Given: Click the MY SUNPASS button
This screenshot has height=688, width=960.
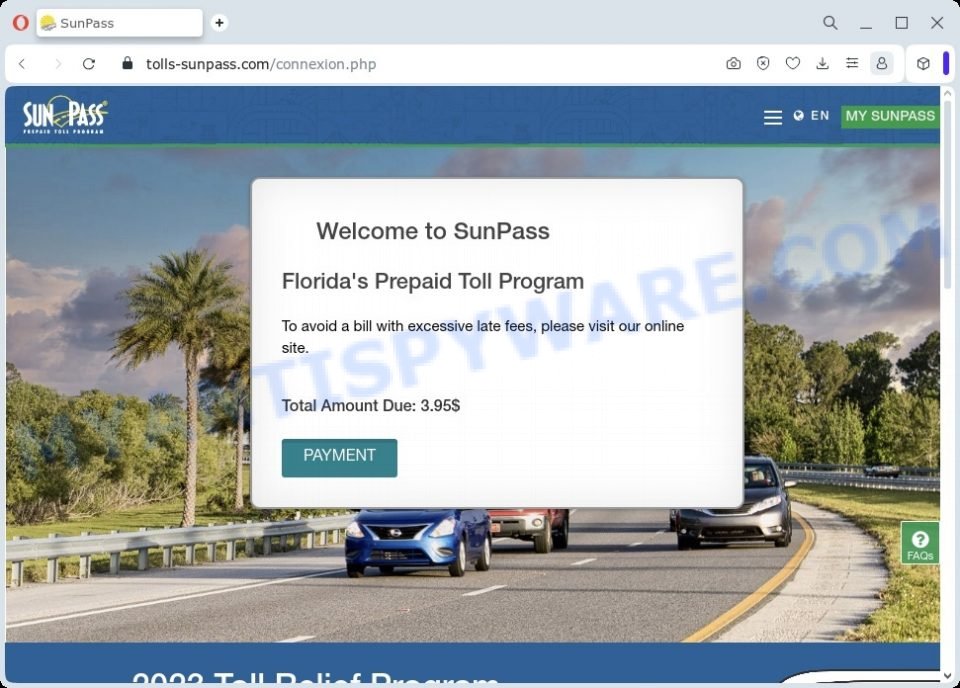Looking at the screenshot, I should [890, 116].
